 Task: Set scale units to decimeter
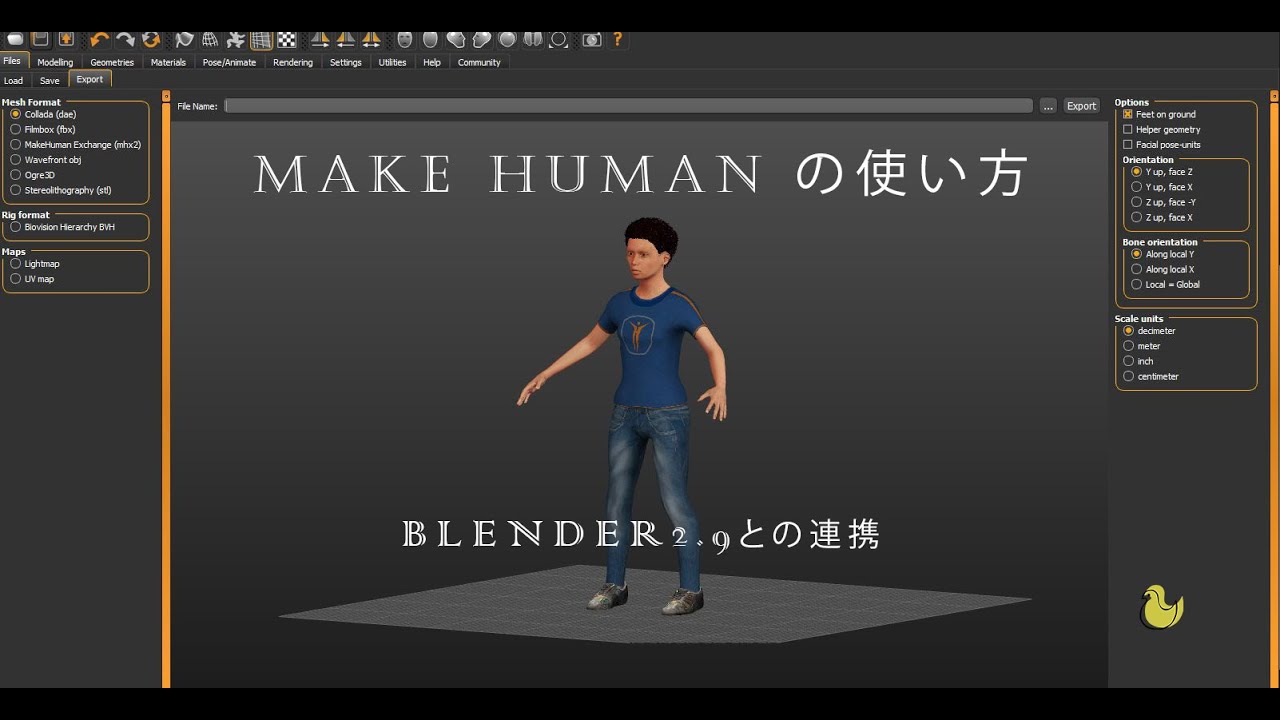pyautogui.click(x=1150, y=331)
